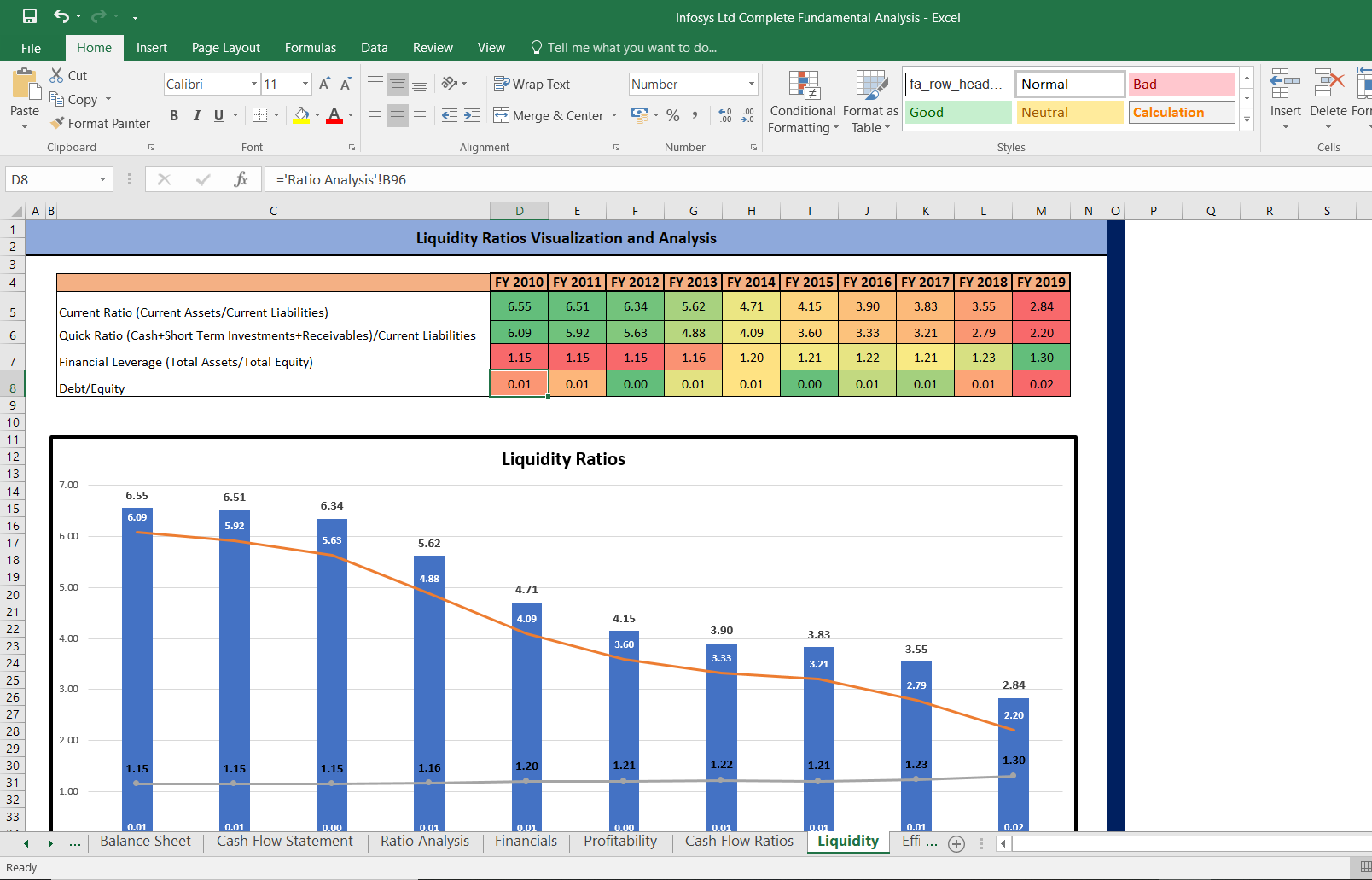Click the Copy icon in Clipboard group
1372x880 pixels.
(56, 99)
